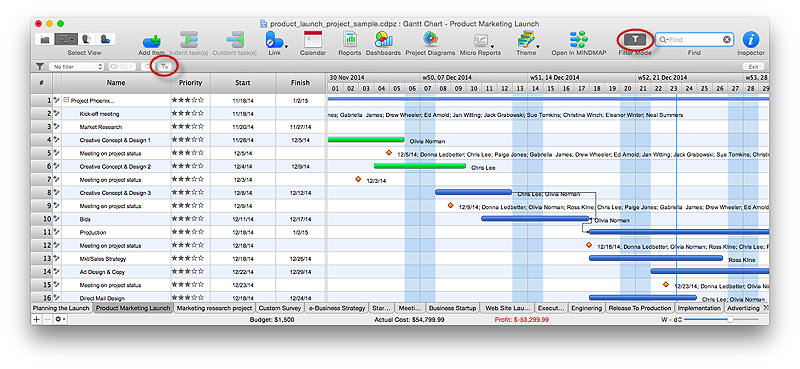Select the single resource view icon
The width and height of the screenshot is (800, 369).
pyautogui.click(x=86, y=39)
